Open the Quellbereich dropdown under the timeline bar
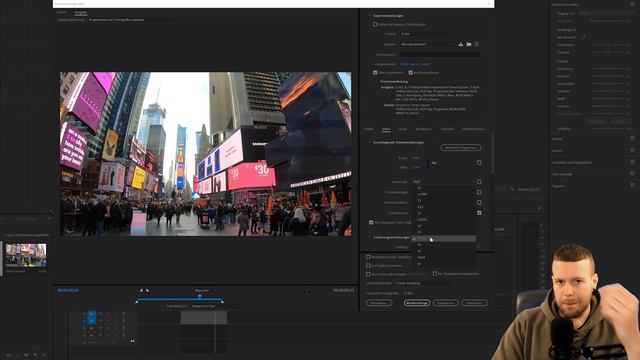 [x=215, y=306]
